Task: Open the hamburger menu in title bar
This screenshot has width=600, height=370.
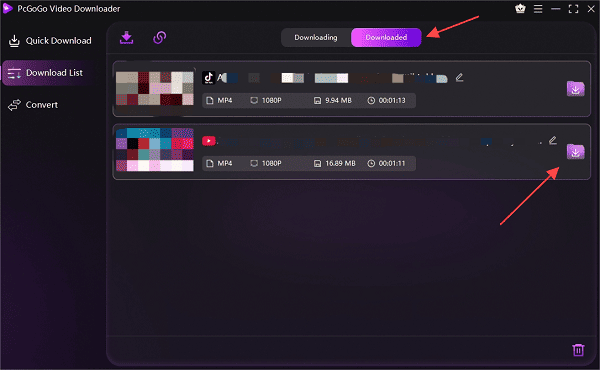Action: click(538, 9)
